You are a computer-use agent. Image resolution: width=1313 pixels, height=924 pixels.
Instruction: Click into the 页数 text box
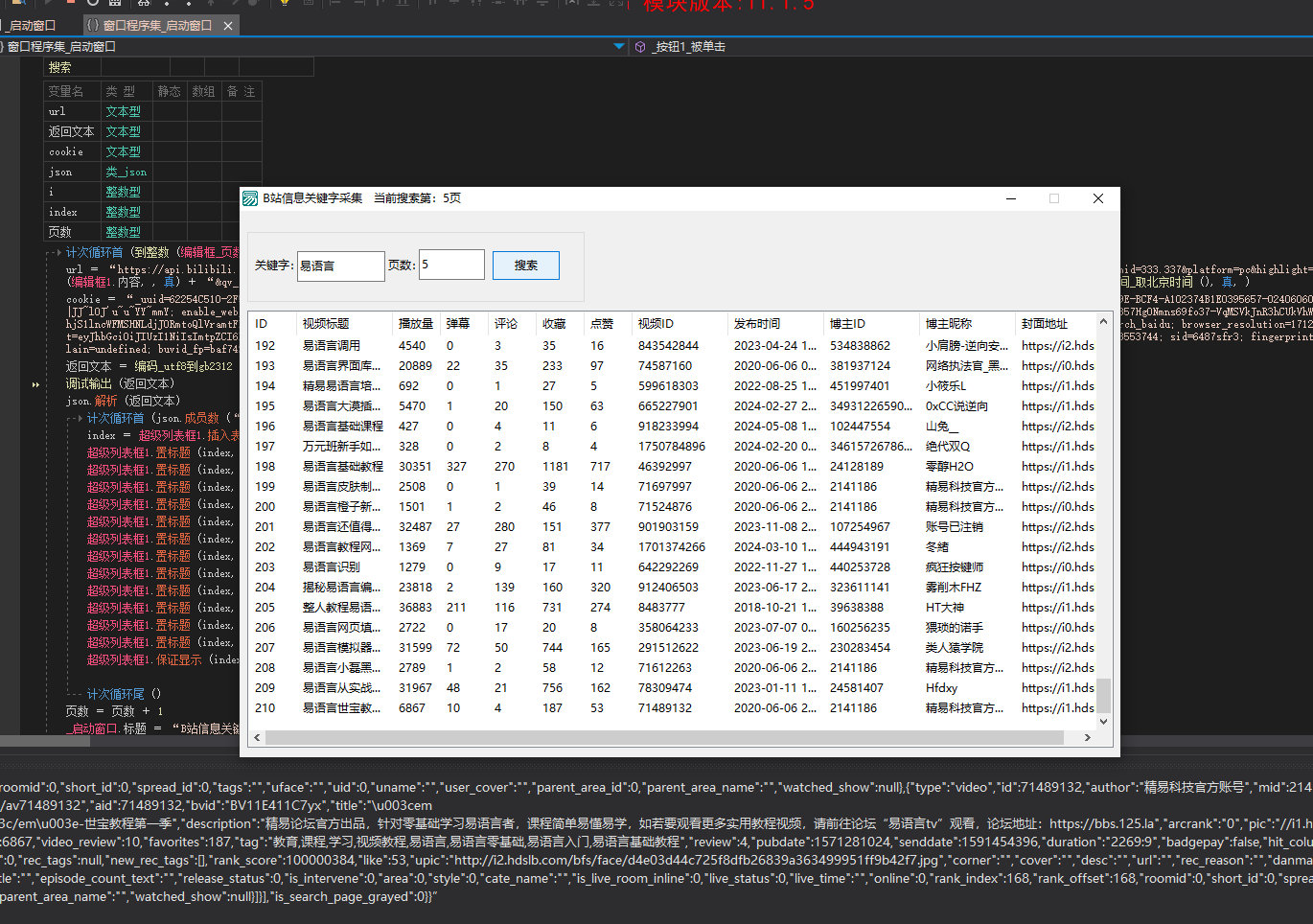[x=451, y=265]
